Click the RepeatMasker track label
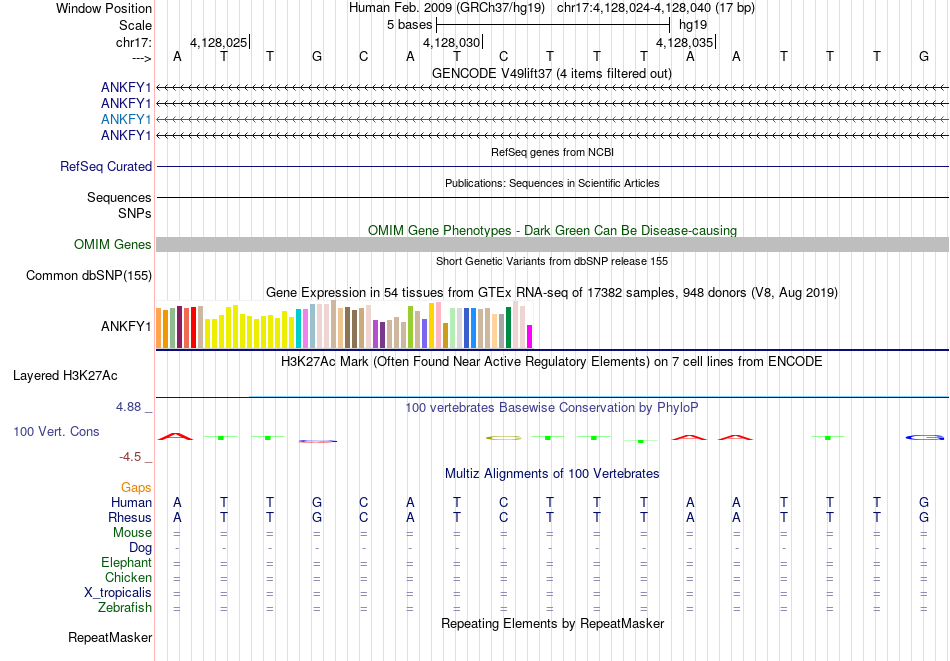The width and height of the screenshot is (950, 661). point(110,637)
